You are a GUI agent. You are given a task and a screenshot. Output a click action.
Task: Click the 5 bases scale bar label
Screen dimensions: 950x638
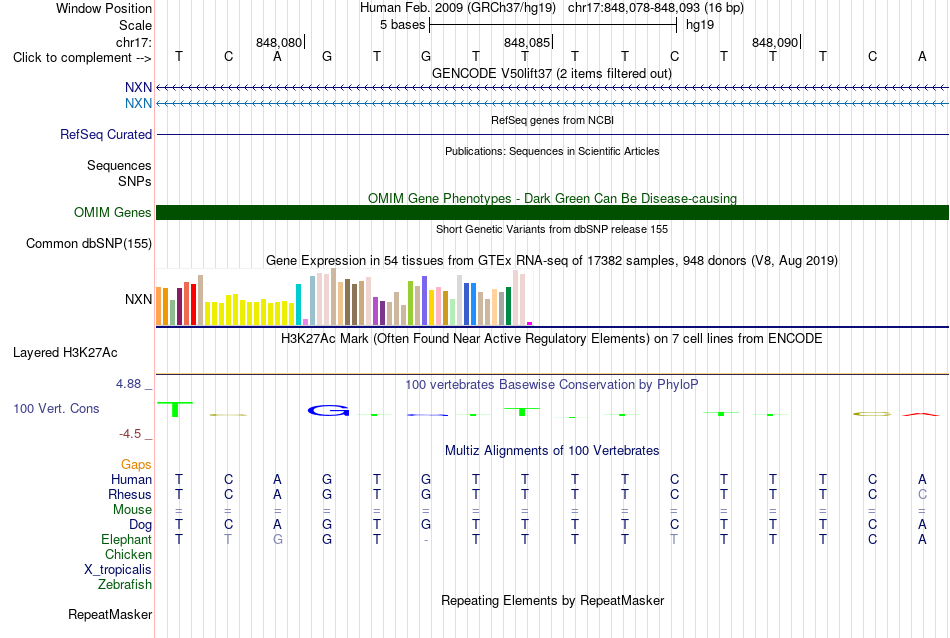(x=402, y=25)
